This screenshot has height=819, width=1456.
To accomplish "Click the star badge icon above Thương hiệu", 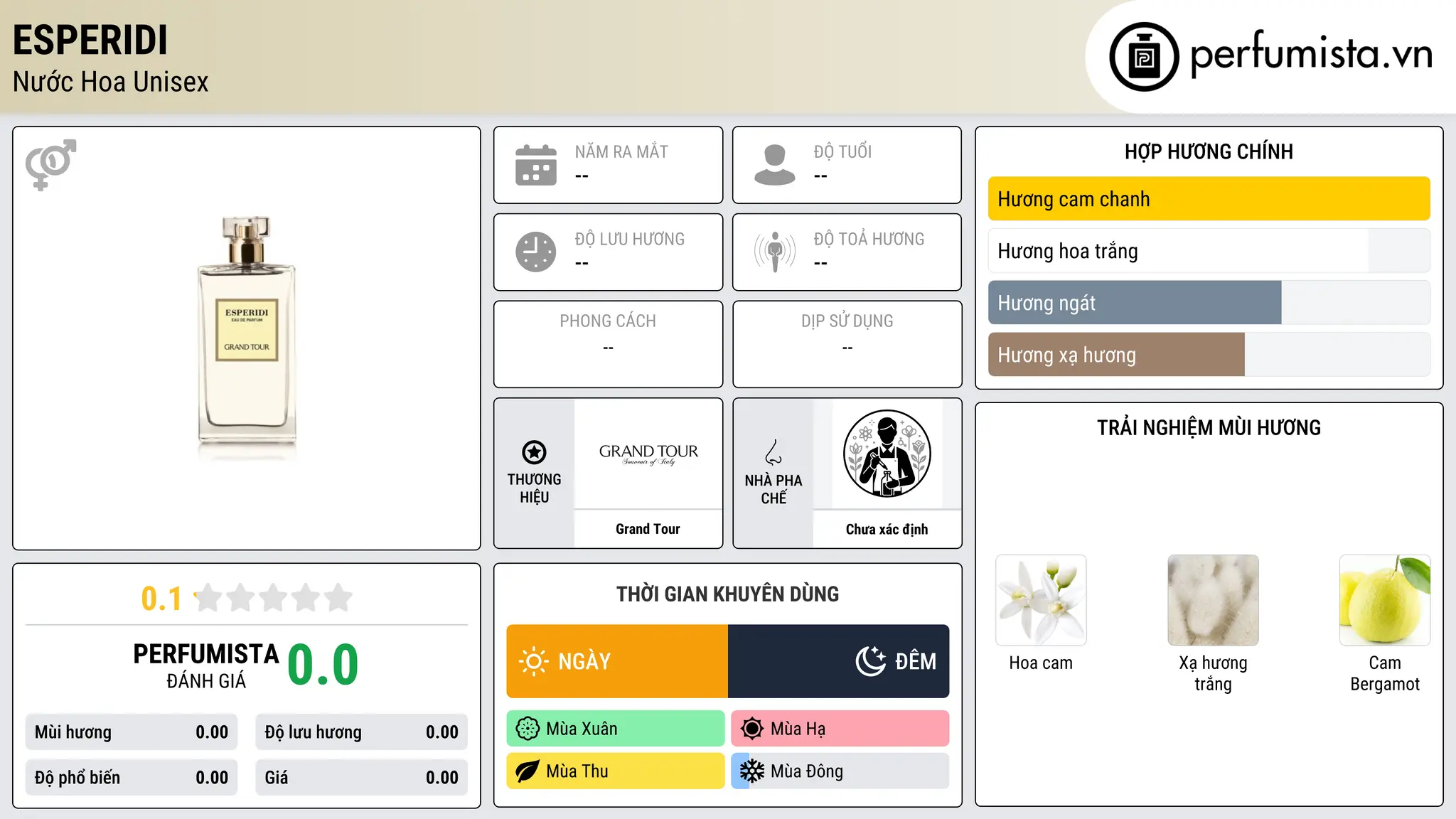I will pos(534,452).
